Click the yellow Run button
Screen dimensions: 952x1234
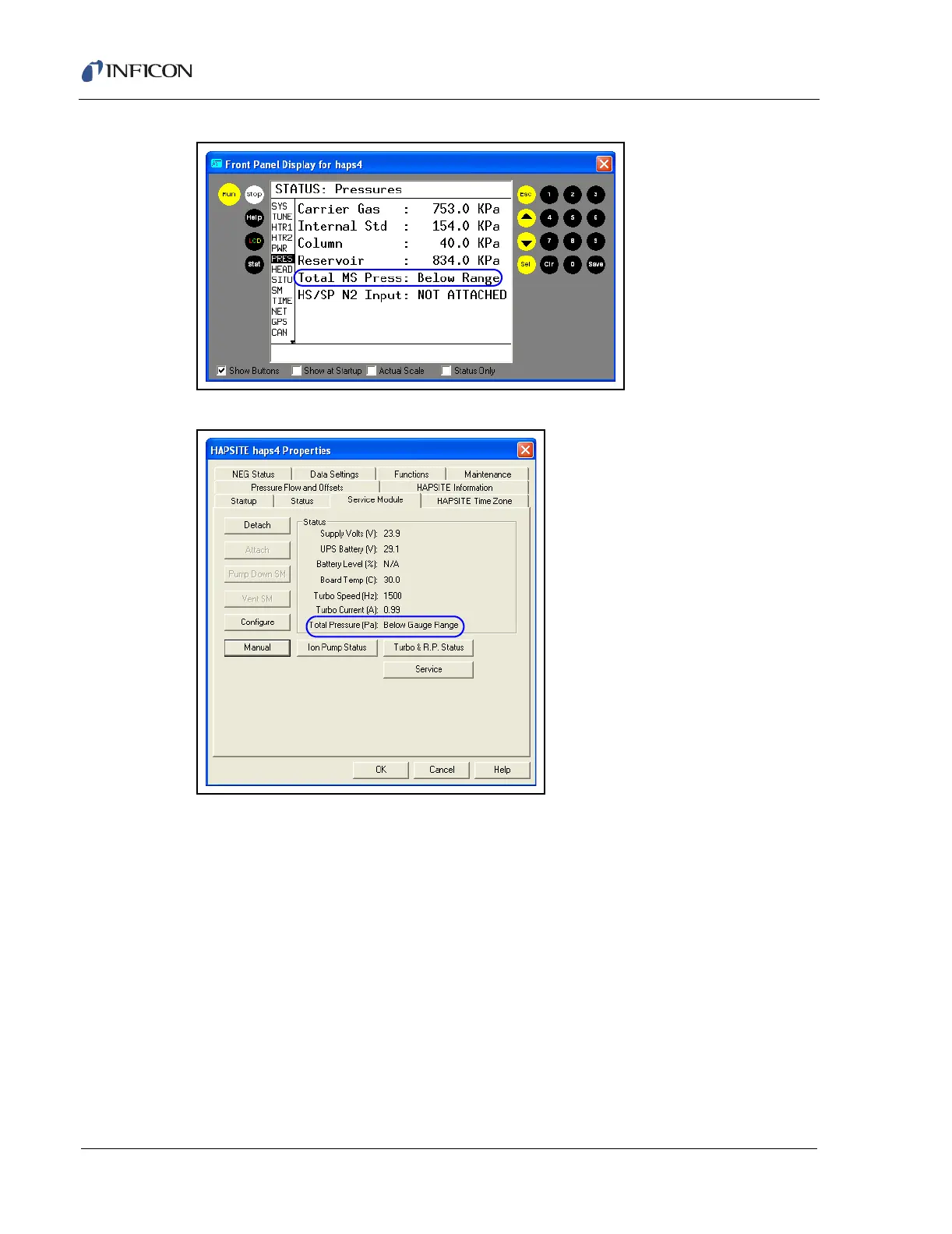tap(229, 194)
